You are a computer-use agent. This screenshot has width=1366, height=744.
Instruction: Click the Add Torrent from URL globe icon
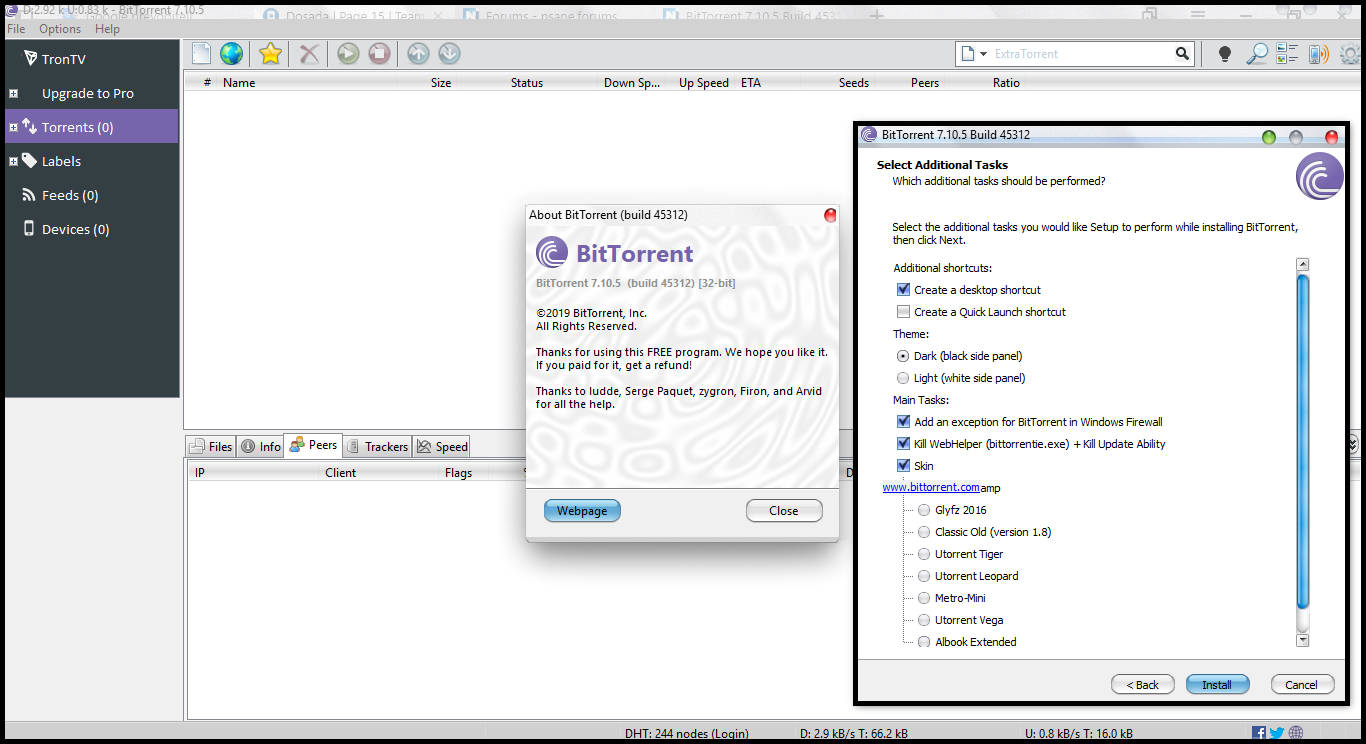click(232, 54)
